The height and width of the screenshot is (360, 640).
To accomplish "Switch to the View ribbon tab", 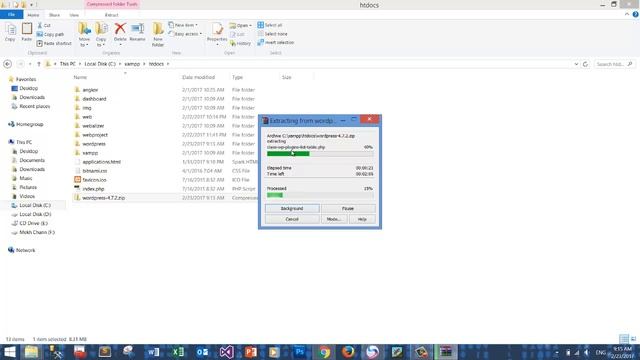I will click(74, 15).
